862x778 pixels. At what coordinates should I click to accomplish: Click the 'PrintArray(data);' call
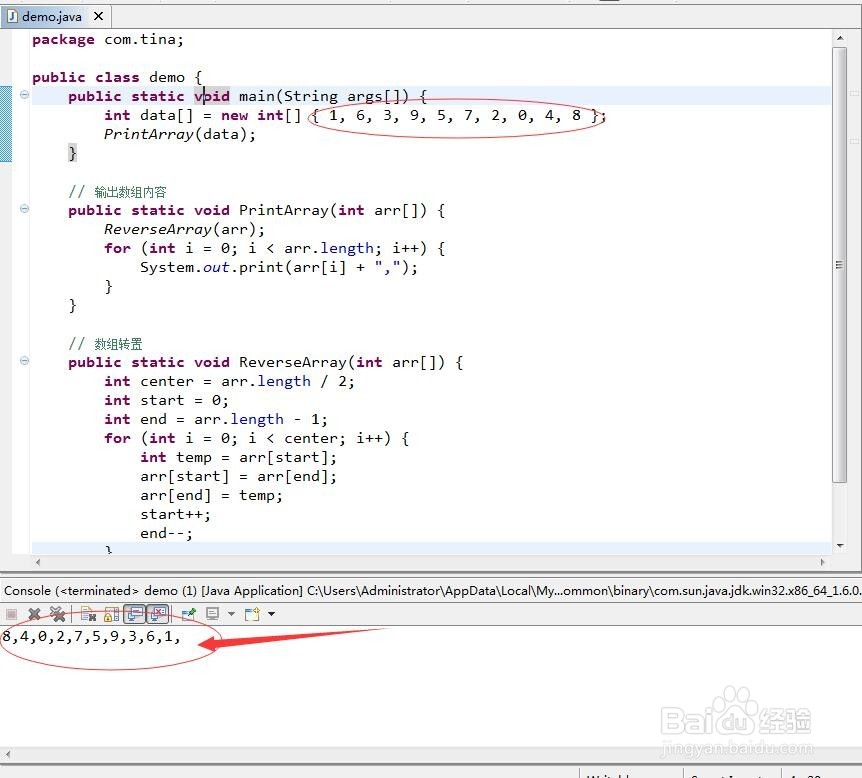click(x=180, y=134)
